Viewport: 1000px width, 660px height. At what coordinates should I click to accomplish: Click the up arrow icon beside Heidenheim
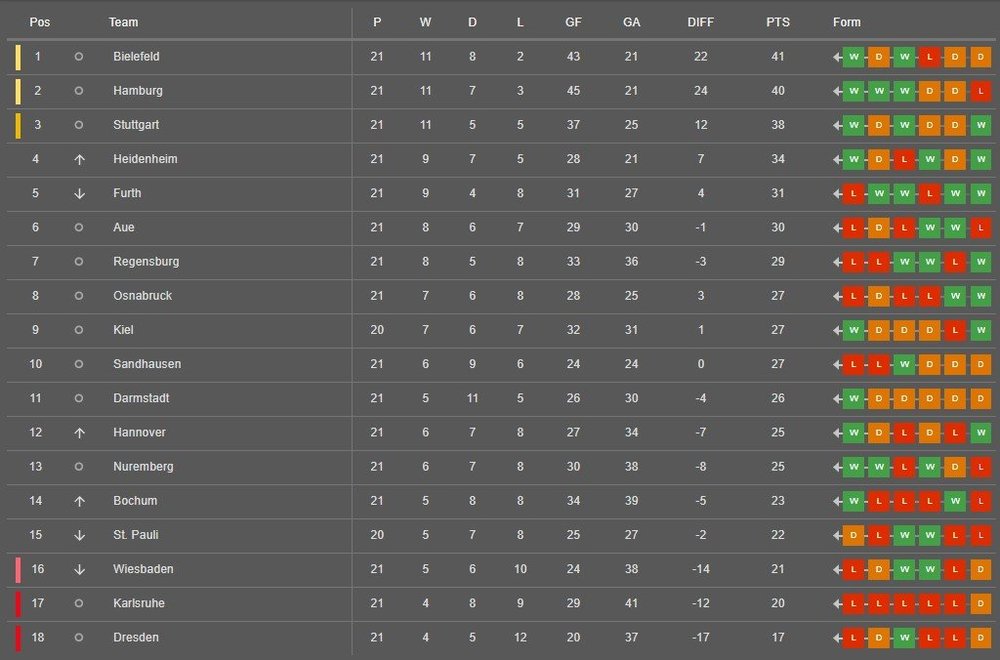[79, 159]
